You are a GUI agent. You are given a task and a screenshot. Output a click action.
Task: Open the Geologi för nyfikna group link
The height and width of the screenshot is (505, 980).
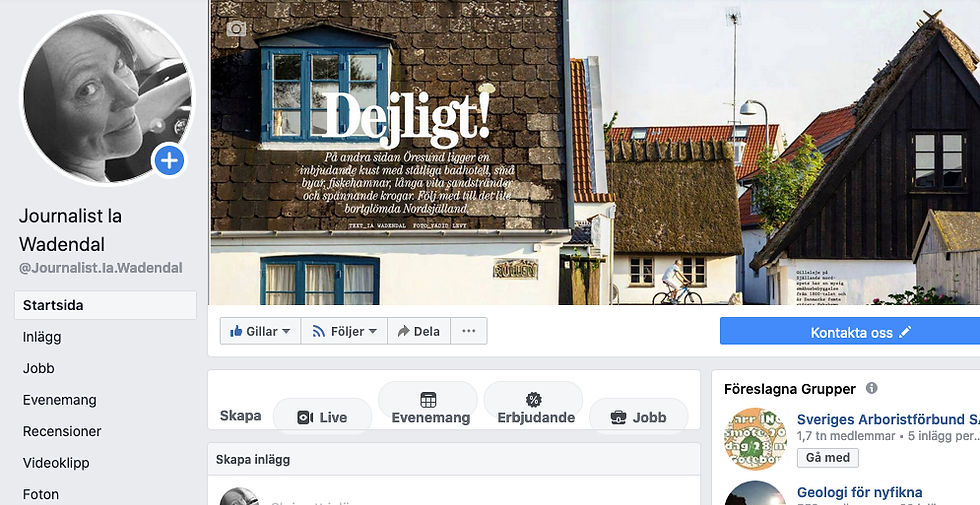pos(859,492)
